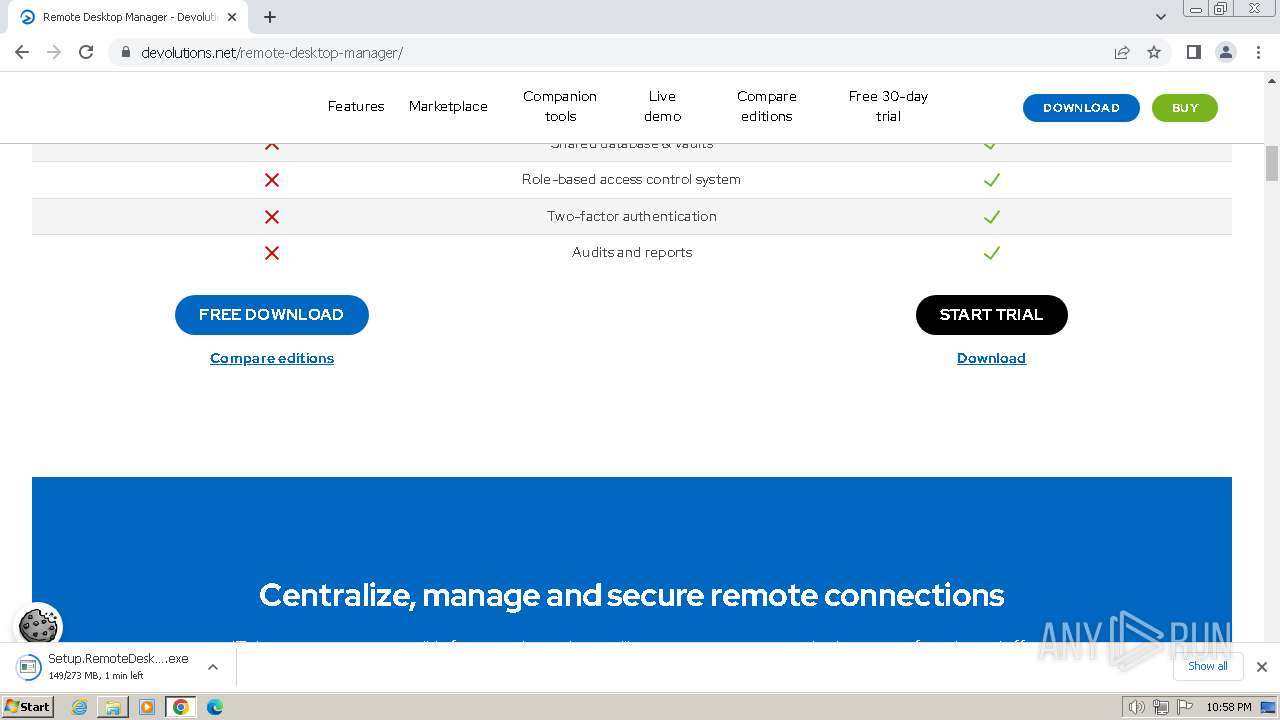Click the share page icon
This screenshot has height=720, width=1280.
coord(1122,52)
